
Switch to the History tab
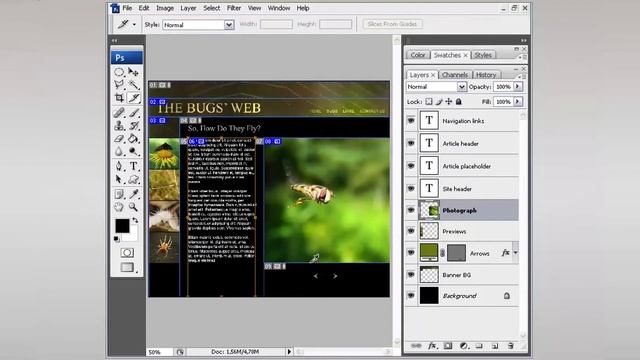486,75
